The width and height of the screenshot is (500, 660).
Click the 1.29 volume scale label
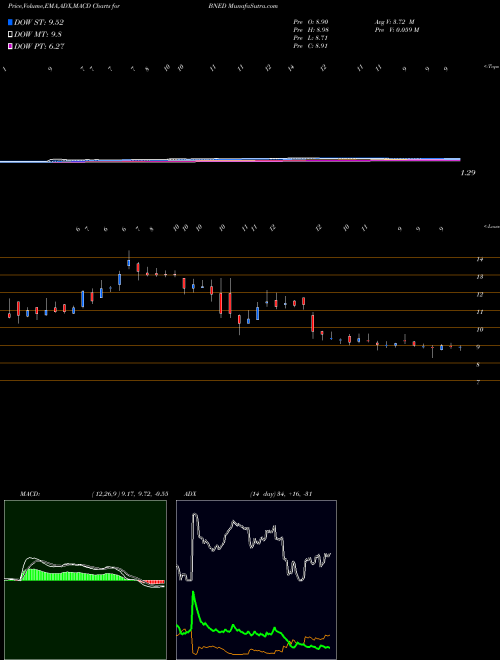tap(468, 173)
